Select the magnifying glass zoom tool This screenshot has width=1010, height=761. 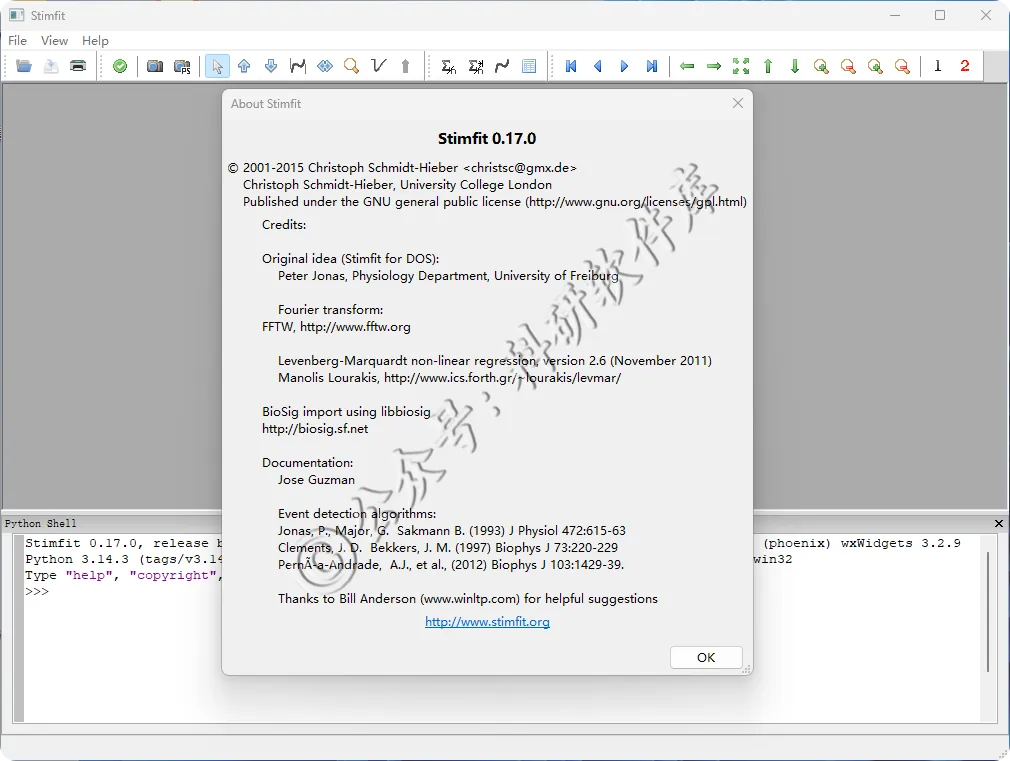[x=351, y=66]
